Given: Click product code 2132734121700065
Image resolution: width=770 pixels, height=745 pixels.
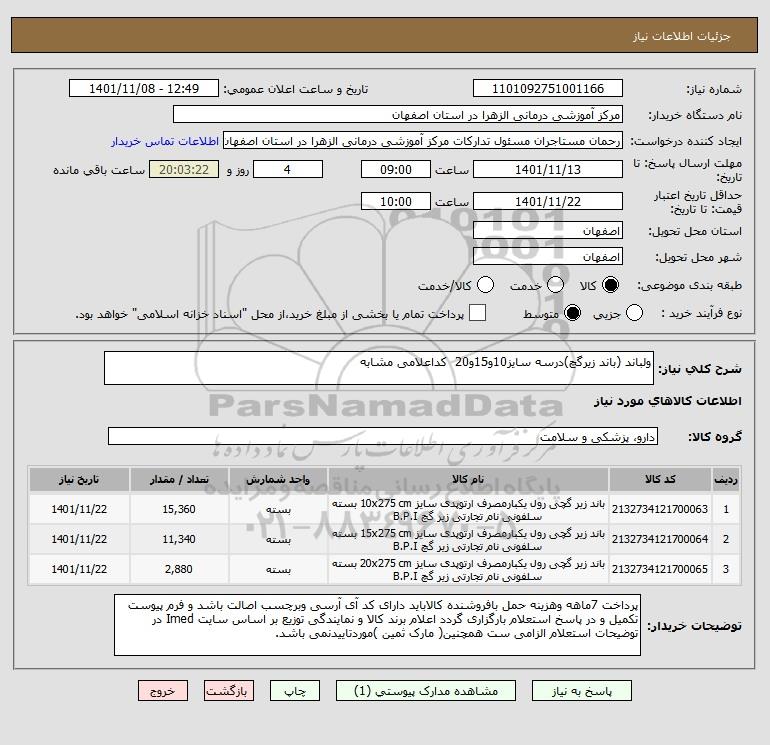Looking at the screenshot, I should 660,570.
